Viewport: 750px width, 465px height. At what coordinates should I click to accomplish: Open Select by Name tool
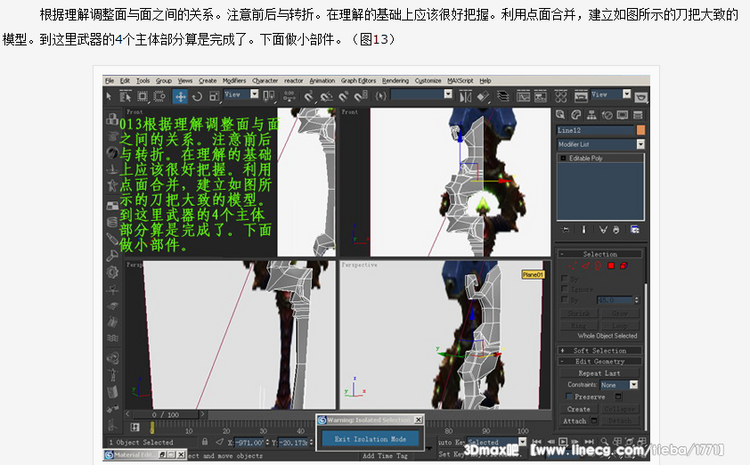[x=125, y=97]
